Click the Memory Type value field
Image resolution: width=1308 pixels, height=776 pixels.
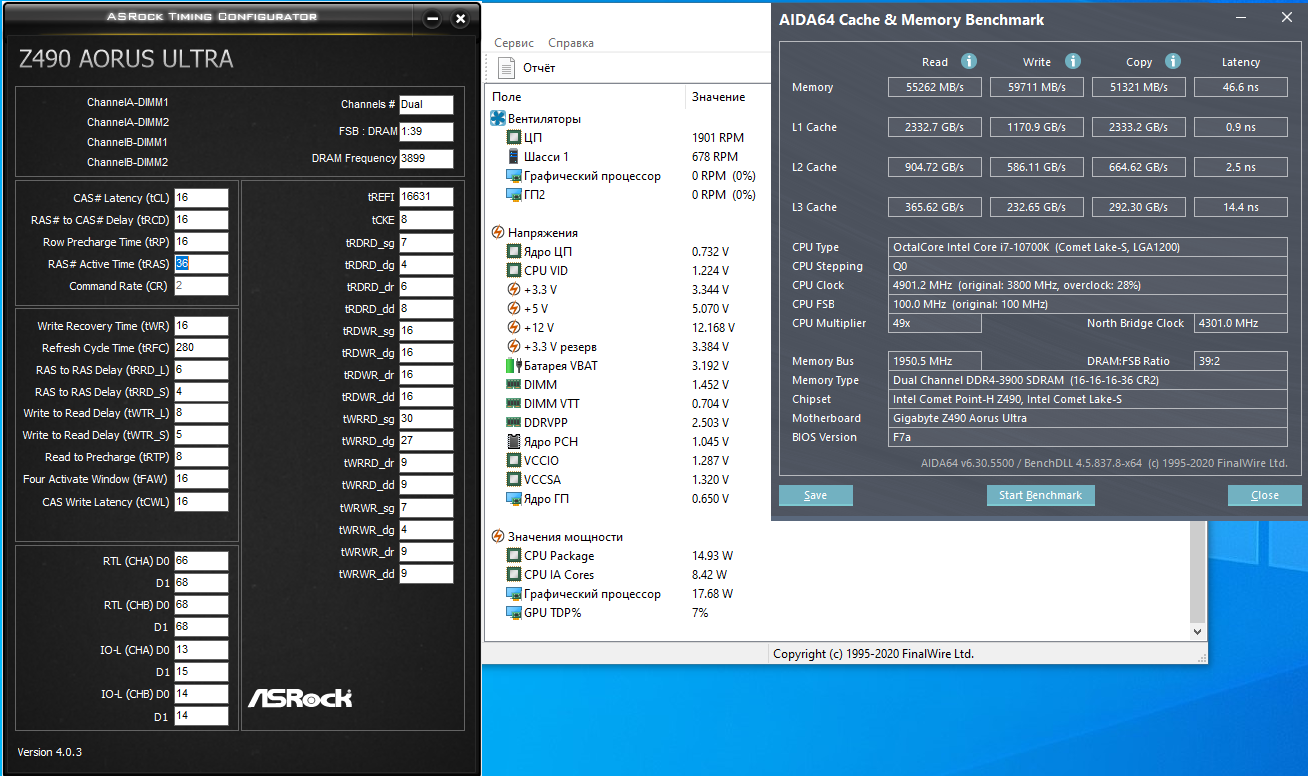point(1089,380)
